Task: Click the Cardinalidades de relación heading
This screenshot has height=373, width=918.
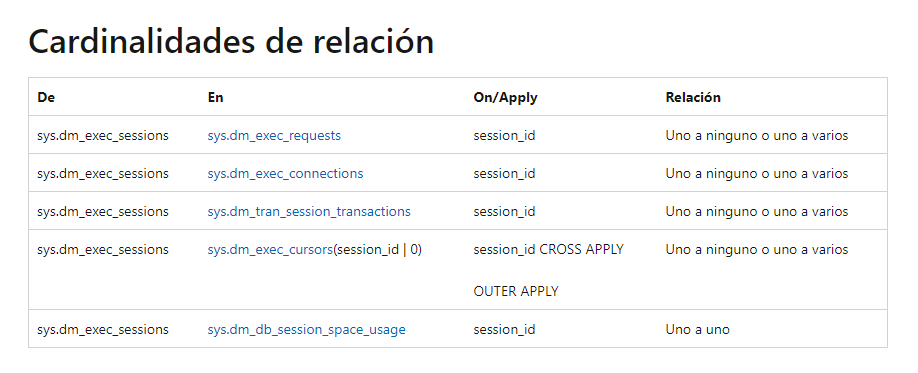Action: 231,42
